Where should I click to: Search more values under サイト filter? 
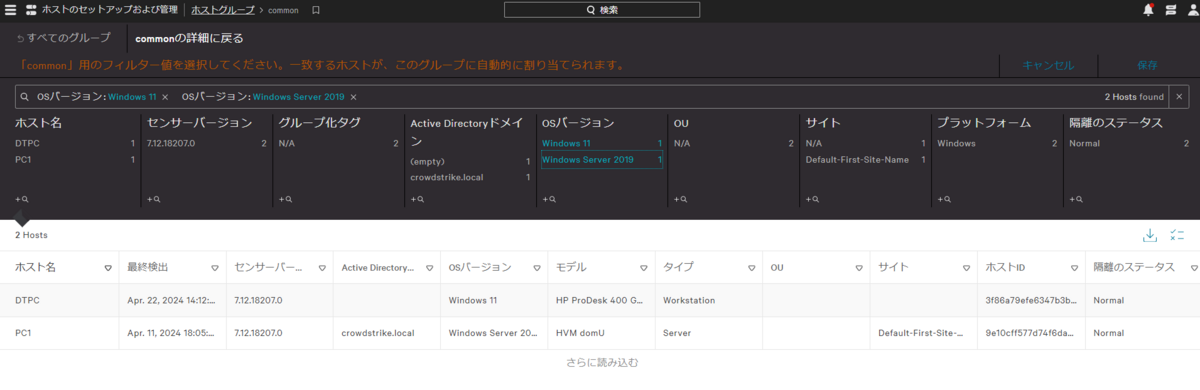812,199
